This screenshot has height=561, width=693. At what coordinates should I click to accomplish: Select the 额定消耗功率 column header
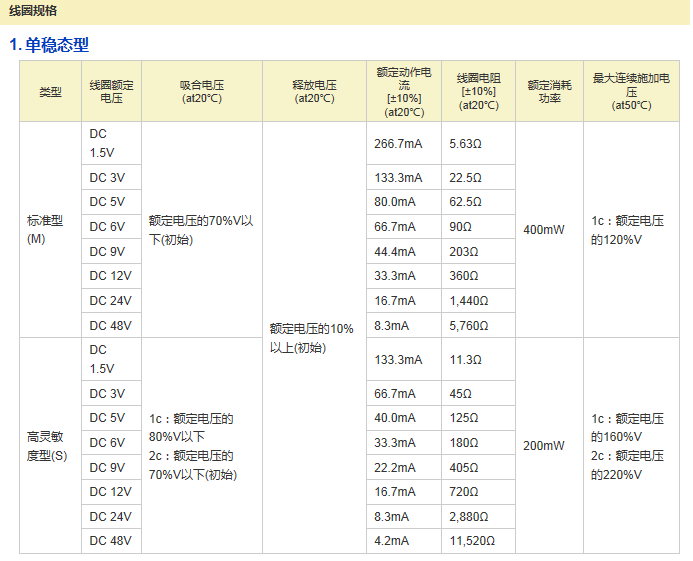[x=549, y=92]
